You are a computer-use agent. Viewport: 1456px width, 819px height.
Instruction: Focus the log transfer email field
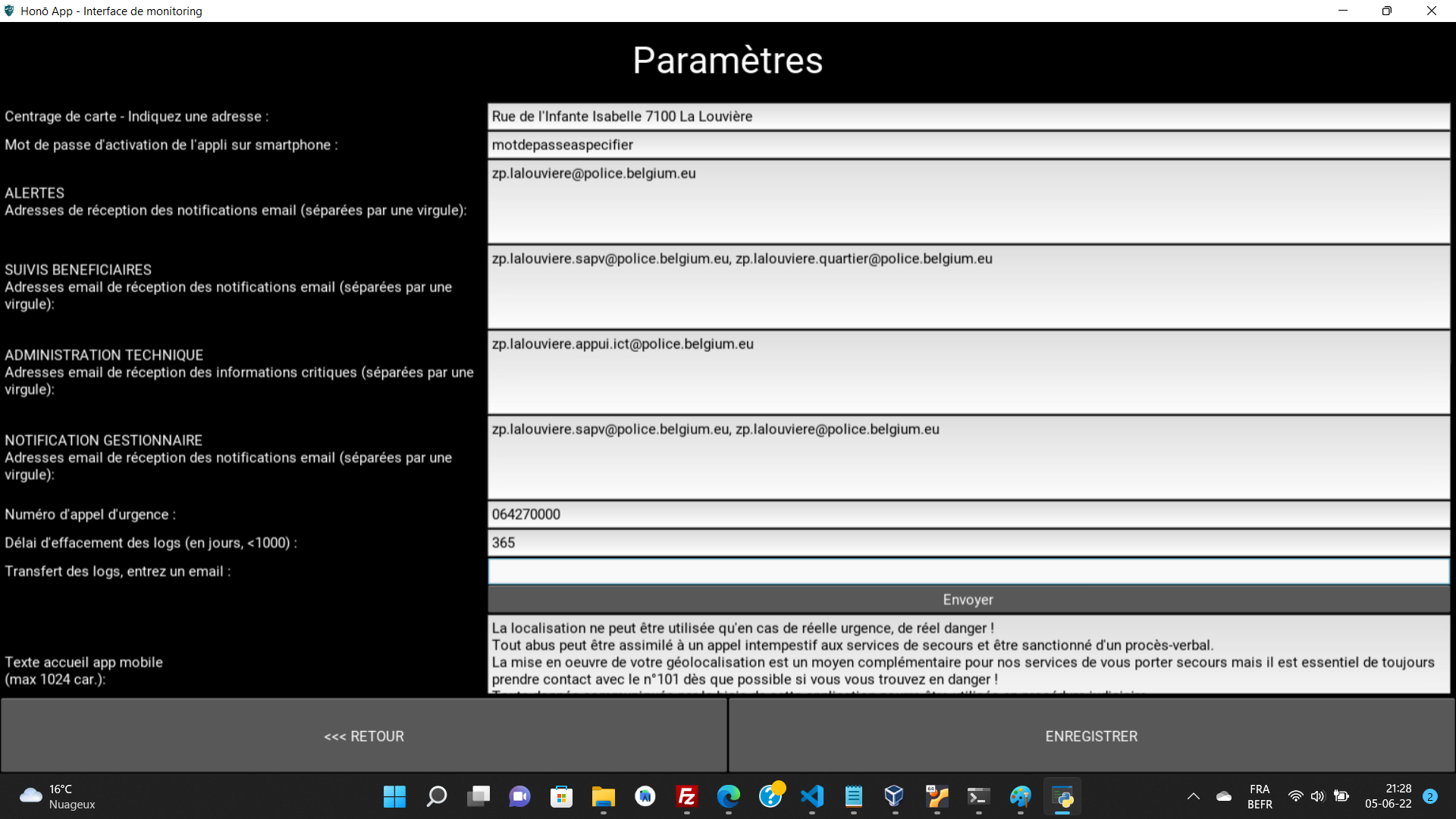[x=968, y=571]
